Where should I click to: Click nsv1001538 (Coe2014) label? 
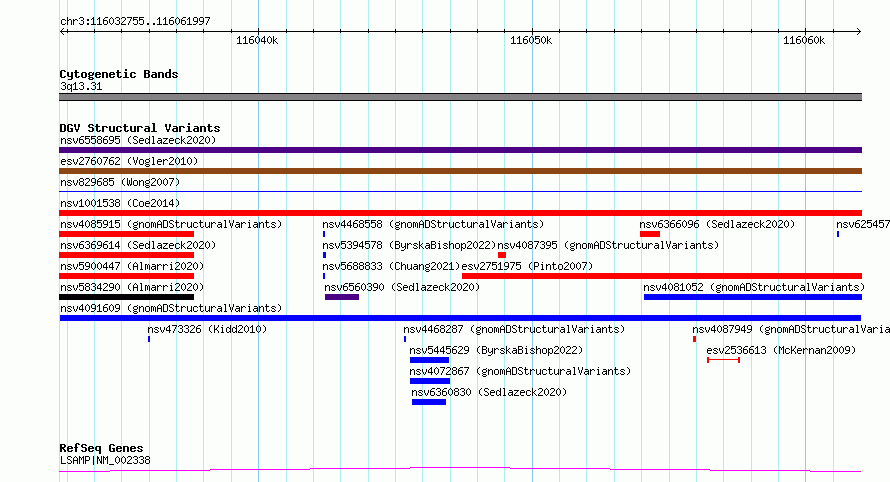120,203
